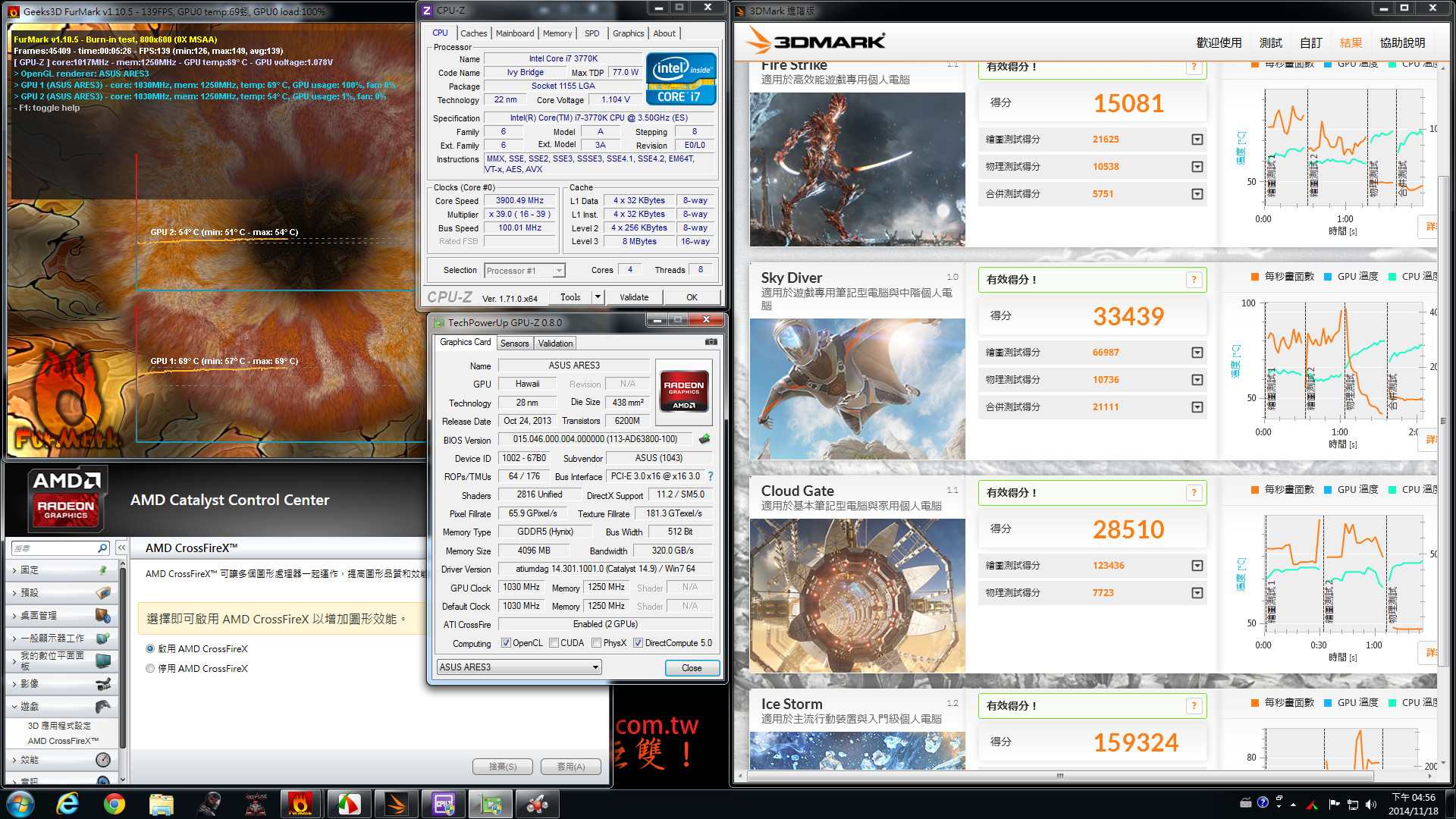Click the Fire Strike help question mark

click(1194, 67)
